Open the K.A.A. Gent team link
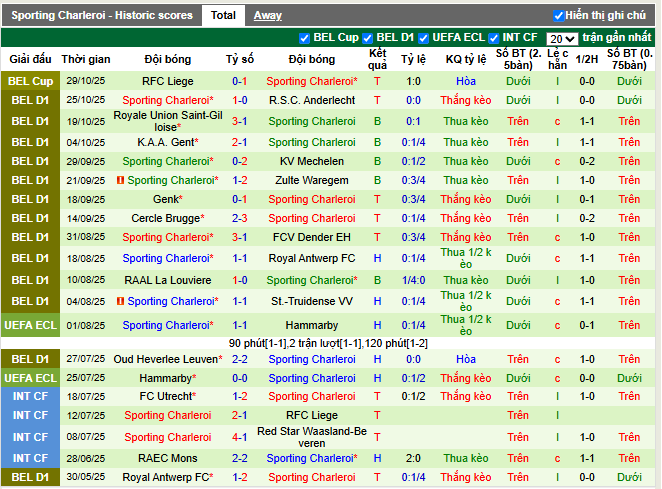This screenshot has width=662, height=489. (166, 143)
